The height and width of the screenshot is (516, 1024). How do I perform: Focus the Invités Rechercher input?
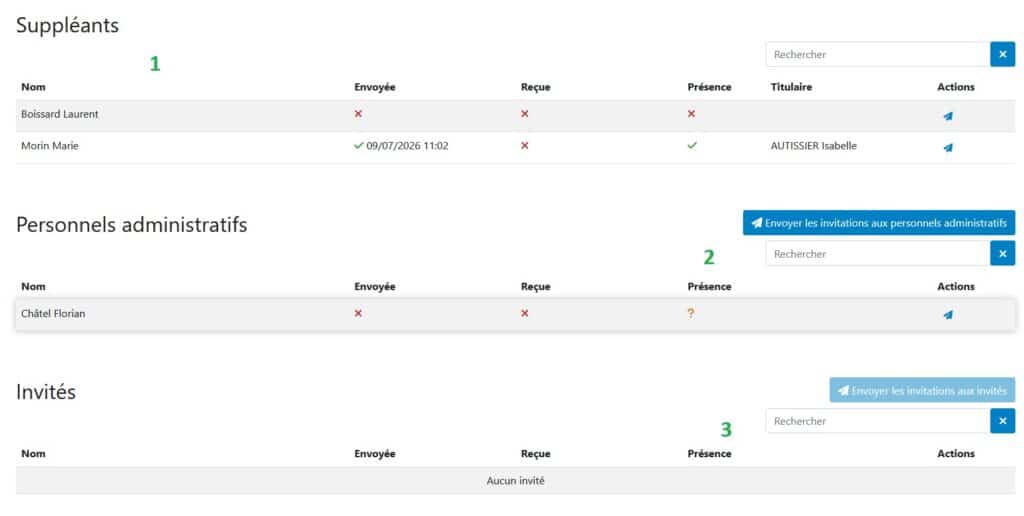pos(878,421)
